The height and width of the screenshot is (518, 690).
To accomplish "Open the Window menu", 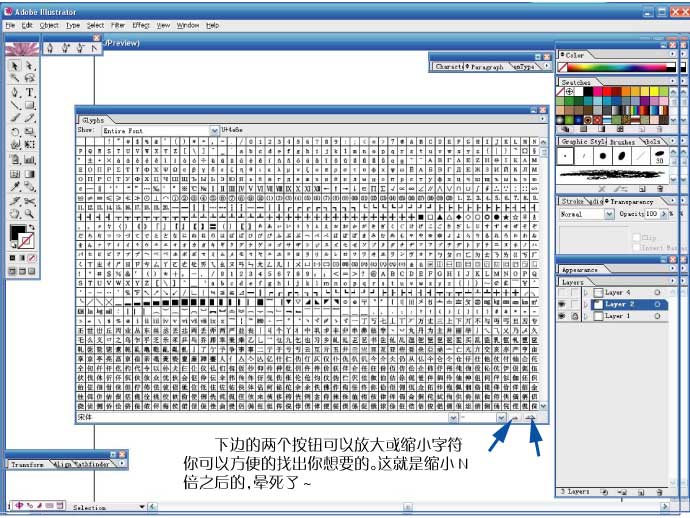I will [188, 26].
